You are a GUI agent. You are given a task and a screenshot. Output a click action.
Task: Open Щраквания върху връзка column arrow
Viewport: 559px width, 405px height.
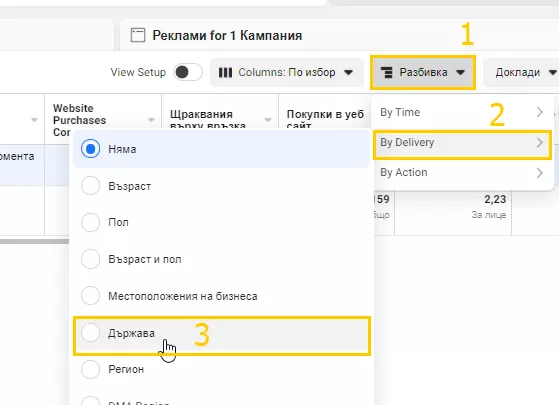pos(268,120)
